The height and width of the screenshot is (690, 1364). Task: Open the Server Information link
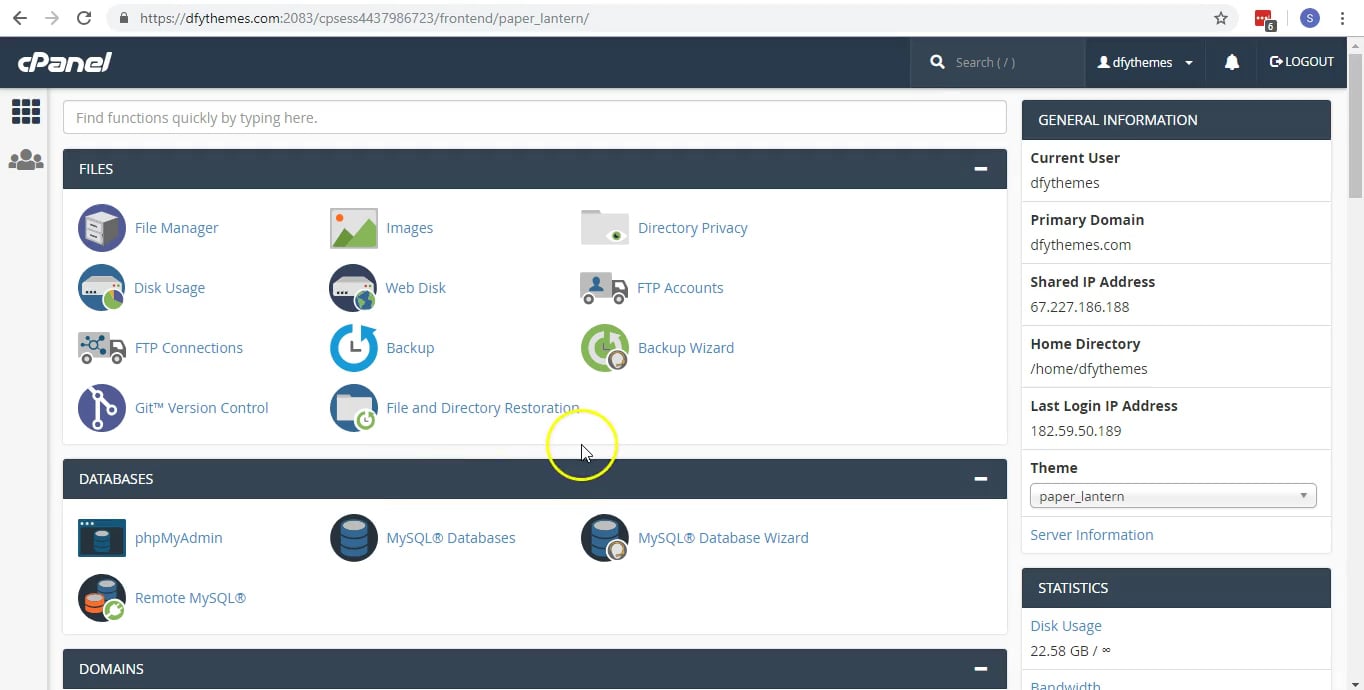tap(1092, 535)
